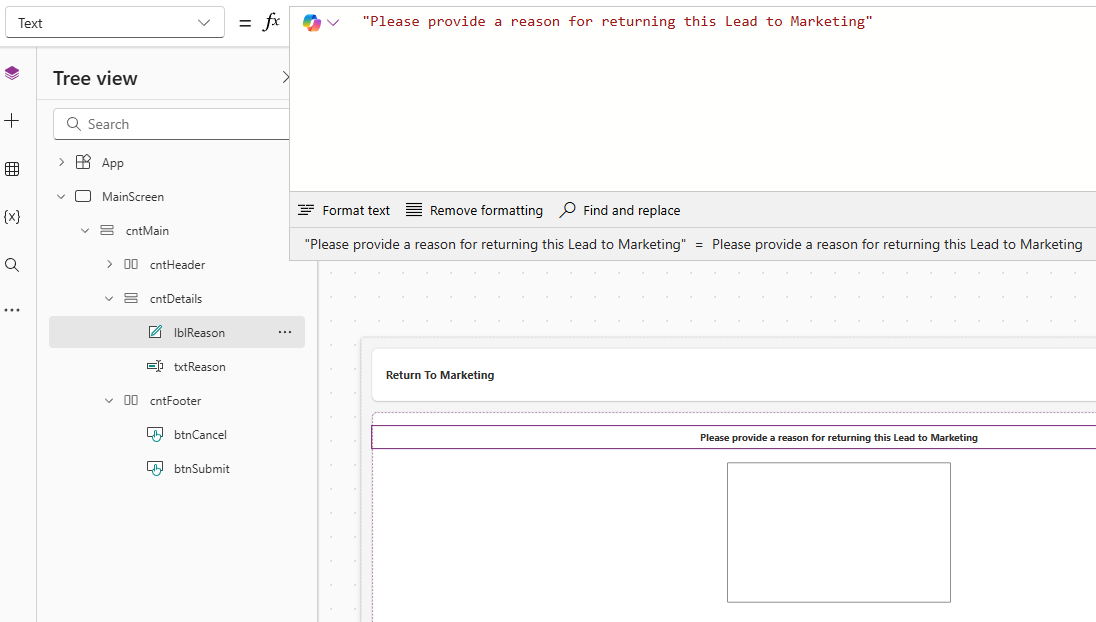Open Find and replace
This screenshot has height=622, width=1096.
pos(619,210)
